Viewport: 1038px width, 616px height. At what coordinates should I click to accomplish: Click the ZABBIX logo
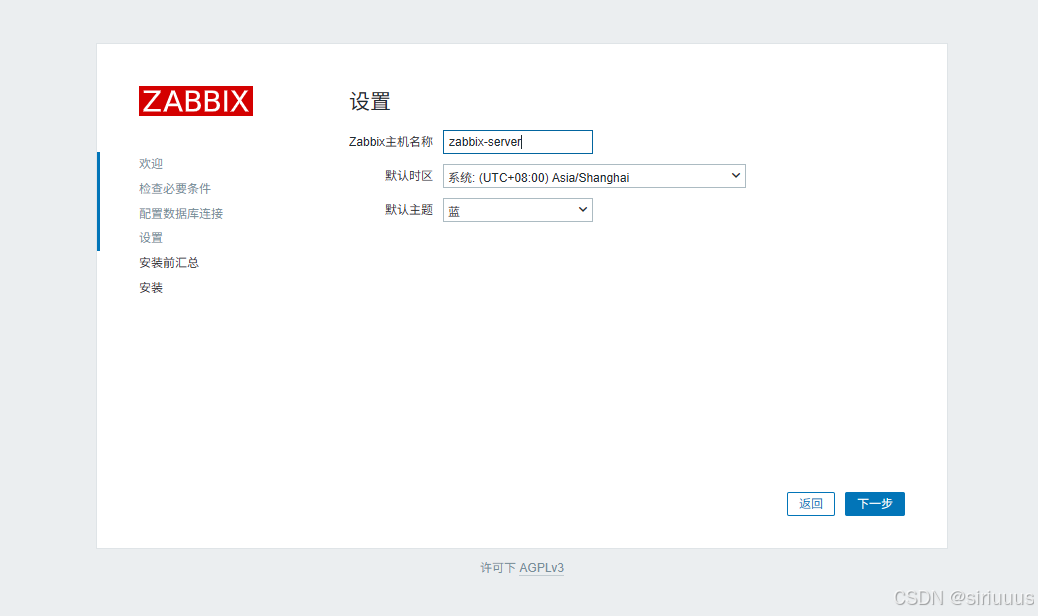coord(196,101)
